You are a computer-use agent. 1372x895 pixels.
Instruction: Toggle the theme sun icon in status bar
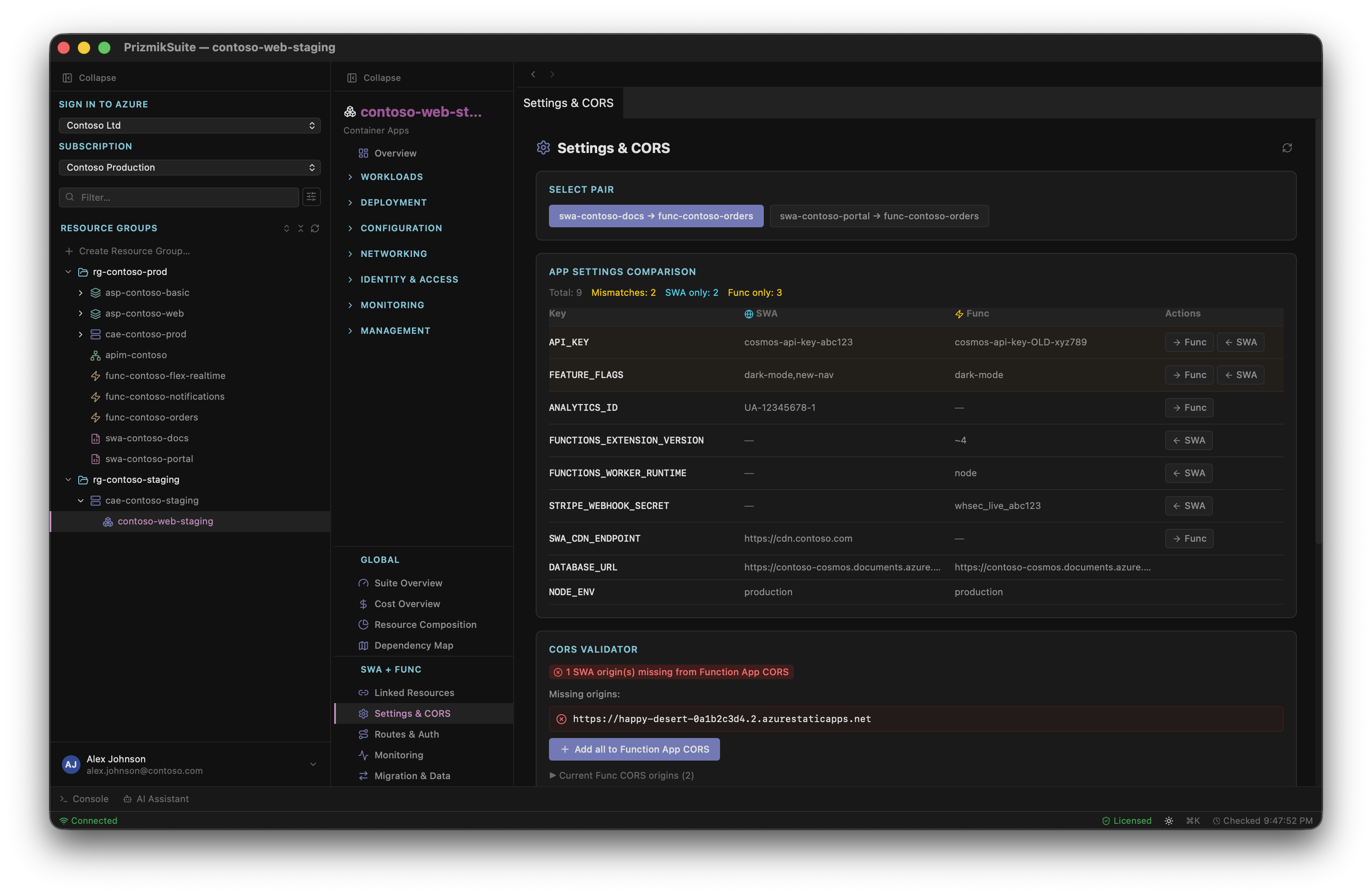[1169, 821]
